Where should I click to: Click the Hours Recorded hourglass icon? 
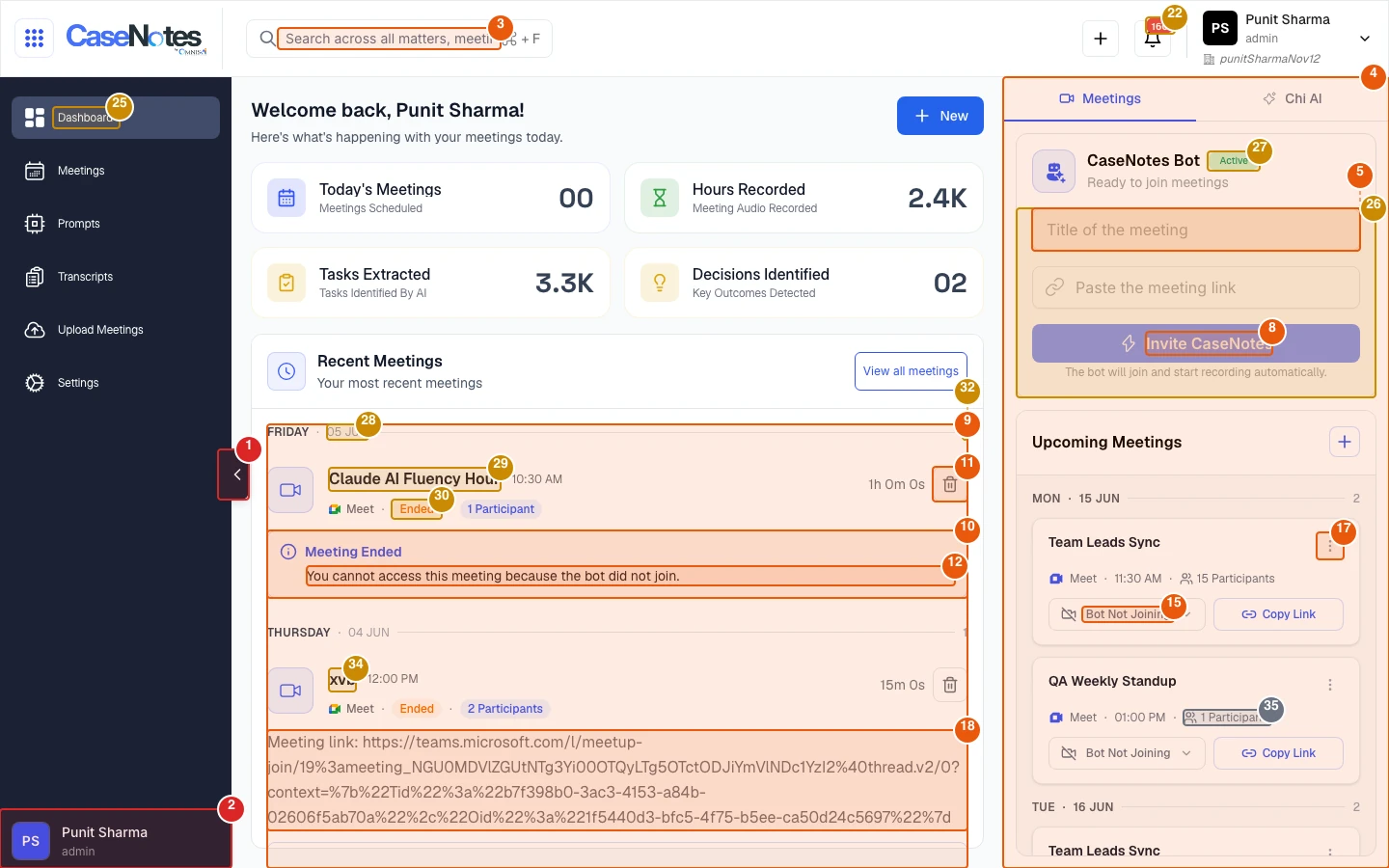pyautogui.click(x=660, y=198)
